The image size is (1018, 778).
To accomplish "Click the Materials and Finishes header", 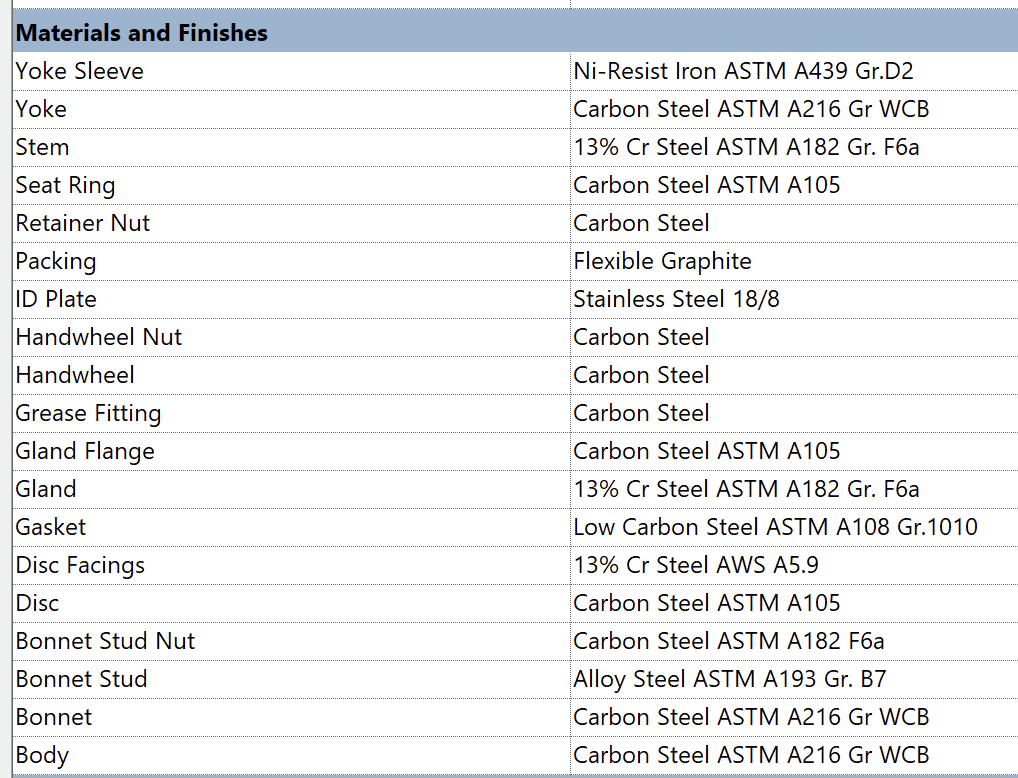I will coord(142,32).
